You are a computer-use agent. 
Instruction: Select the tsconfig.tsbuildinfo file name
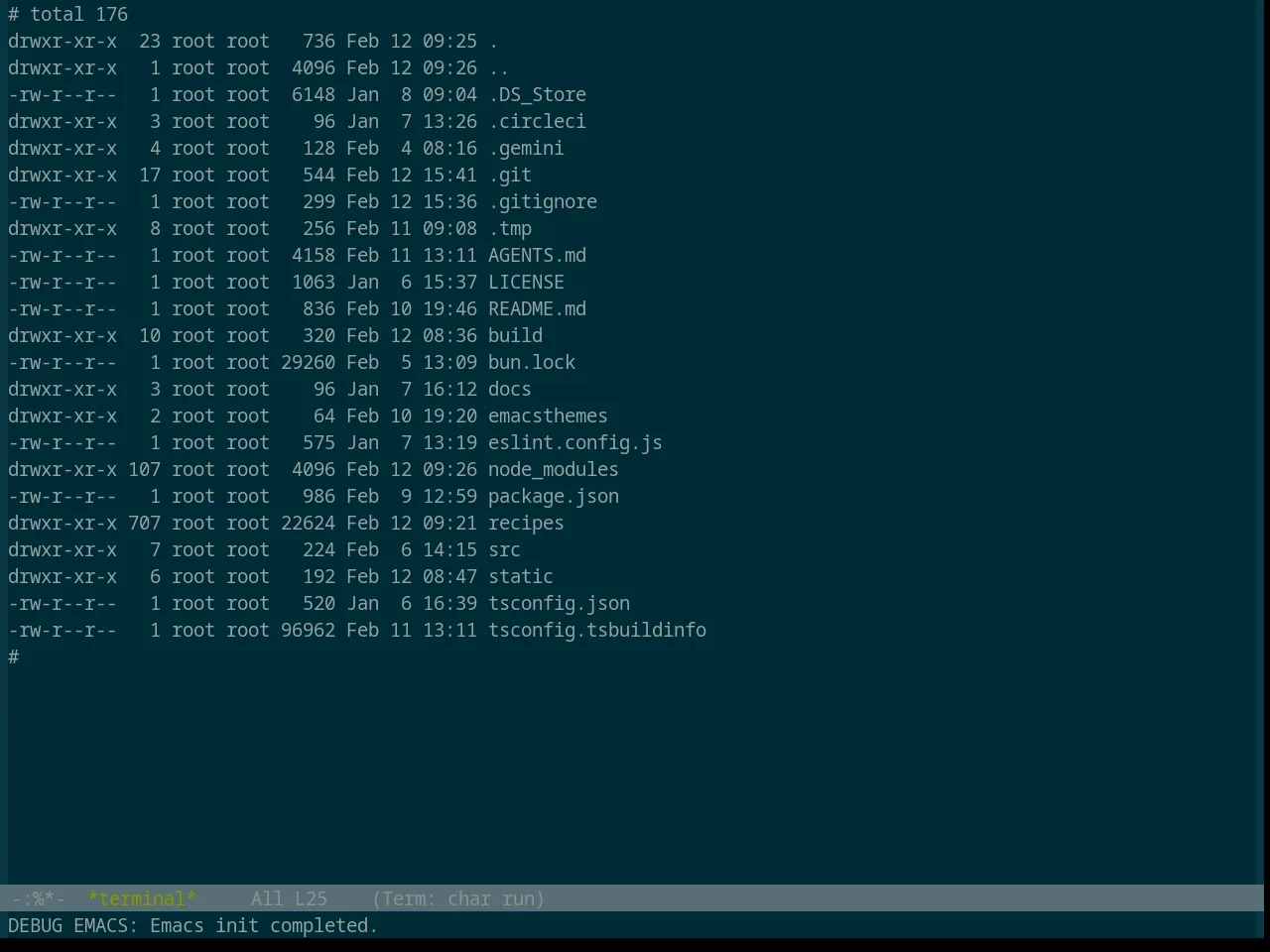[x=597, y=631]
